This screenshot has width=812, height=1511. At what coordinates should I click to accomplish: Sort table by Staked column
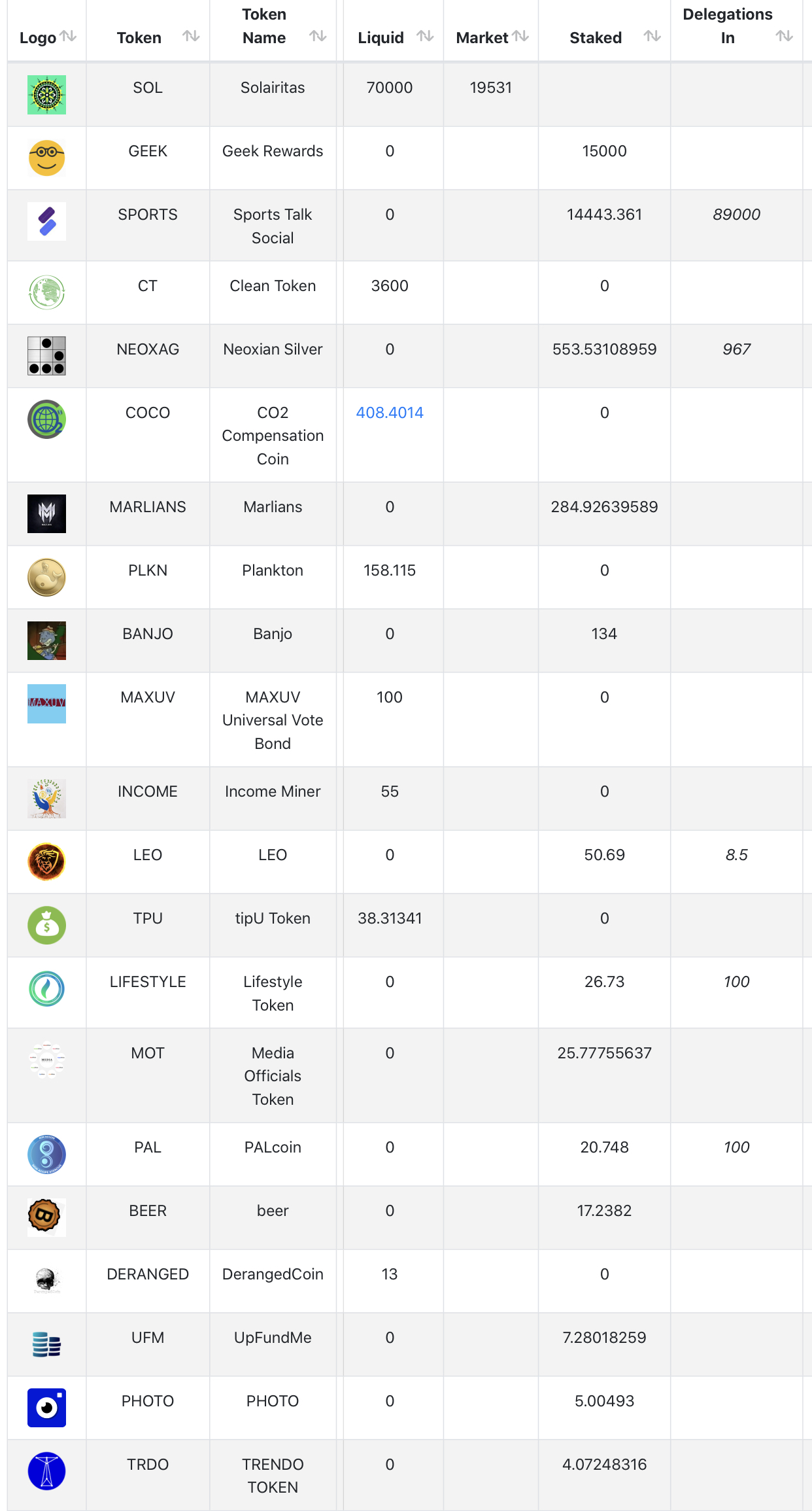tap(652, 37)
